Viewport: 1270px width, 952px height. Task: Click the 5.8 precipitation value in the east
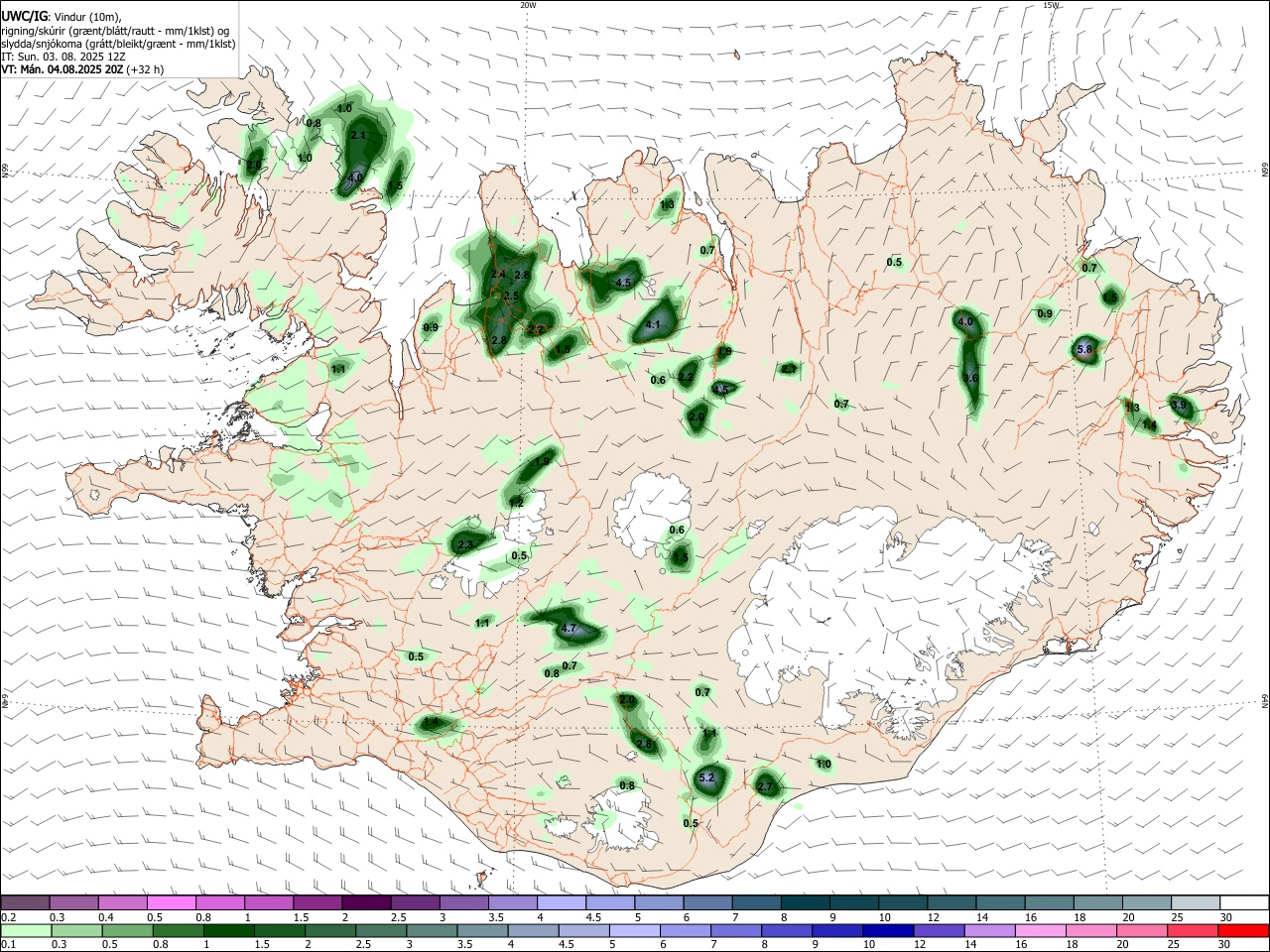(x=1084, y=349)
